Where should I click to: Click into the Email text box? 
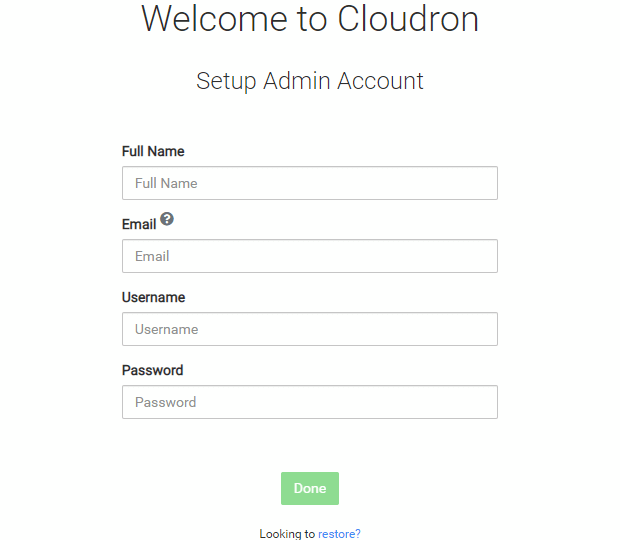(x=310, y=256)
